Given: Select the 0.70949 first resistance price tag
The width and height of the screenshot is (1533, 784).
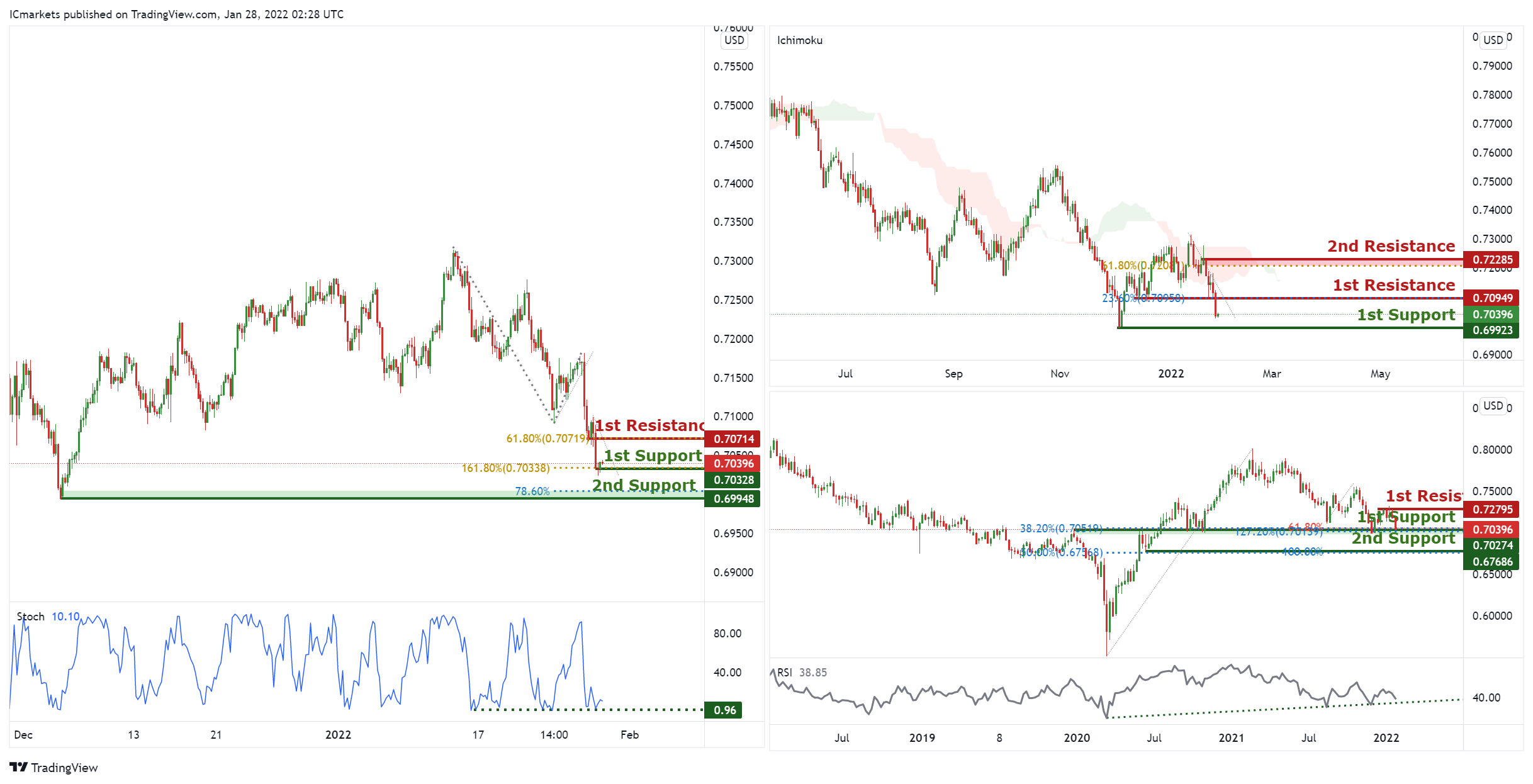Looking at the screenshot, I should (x=1492, y=298).
